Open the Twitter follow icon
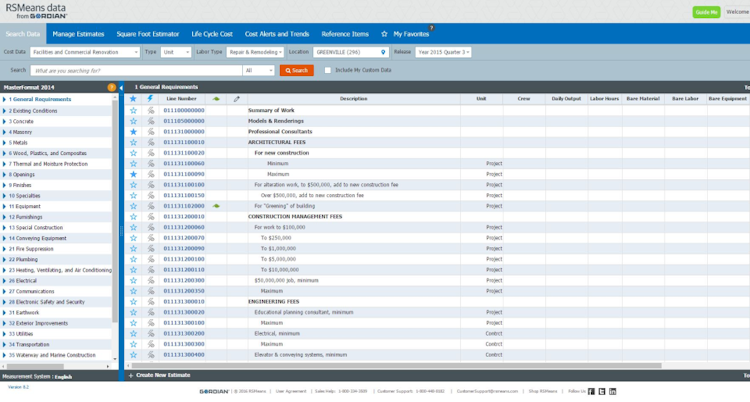 pyautogui.click(x=602, y=391)
